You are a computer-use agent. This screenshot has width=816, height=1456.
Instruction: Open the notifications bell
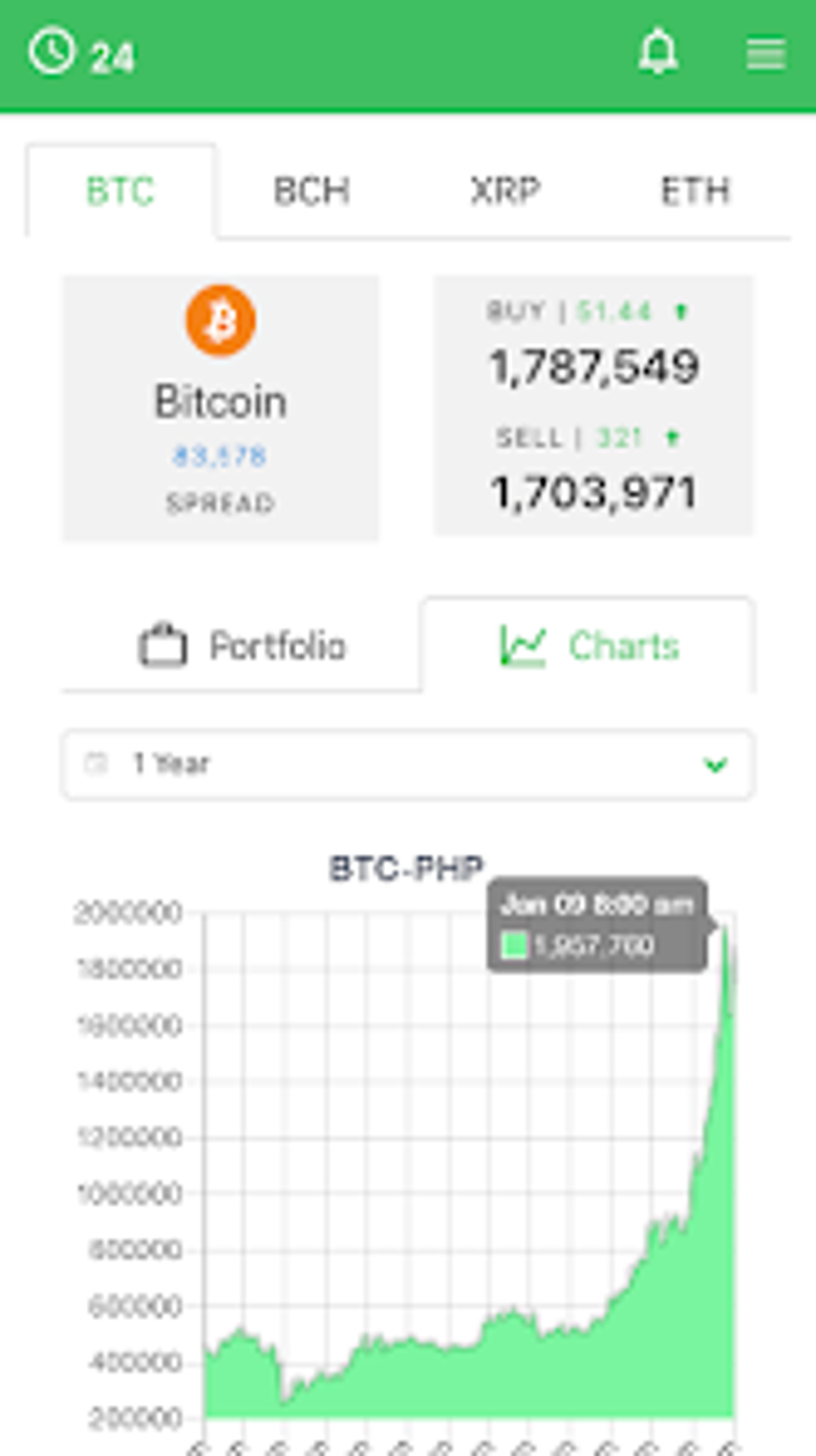pyautogui.click(x=658, y=53)
